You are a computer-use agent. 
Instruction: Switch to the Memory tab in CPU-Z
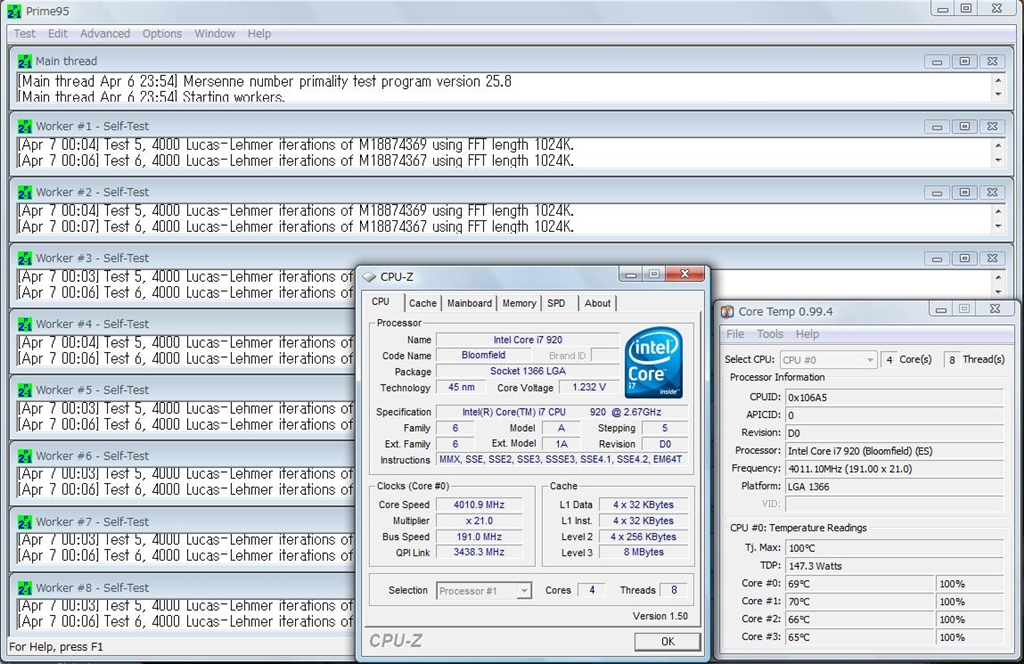pyautogui.click(x=519, y=303)
